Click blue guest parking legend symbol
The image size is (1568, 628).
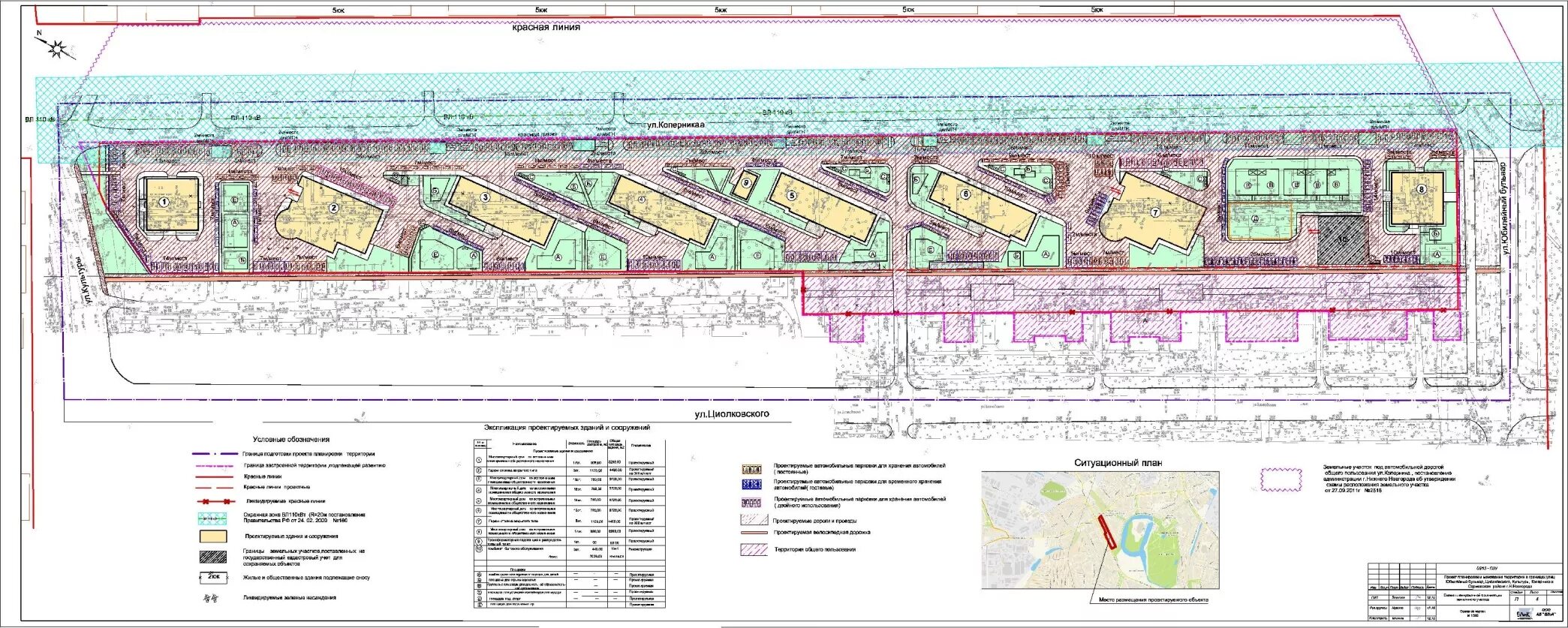751,485
